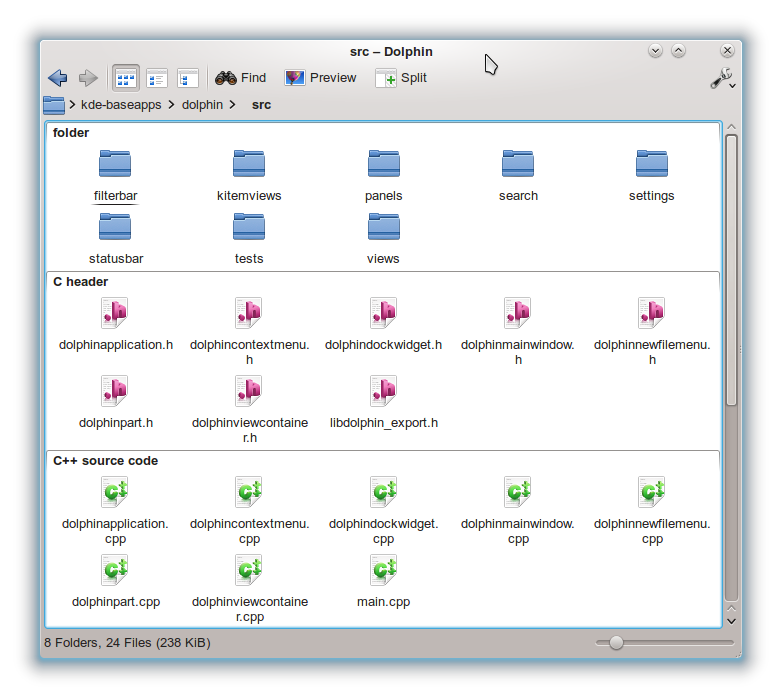
Task: Click the breadcrumb root folder icon
Action: [x=54, y=105]
